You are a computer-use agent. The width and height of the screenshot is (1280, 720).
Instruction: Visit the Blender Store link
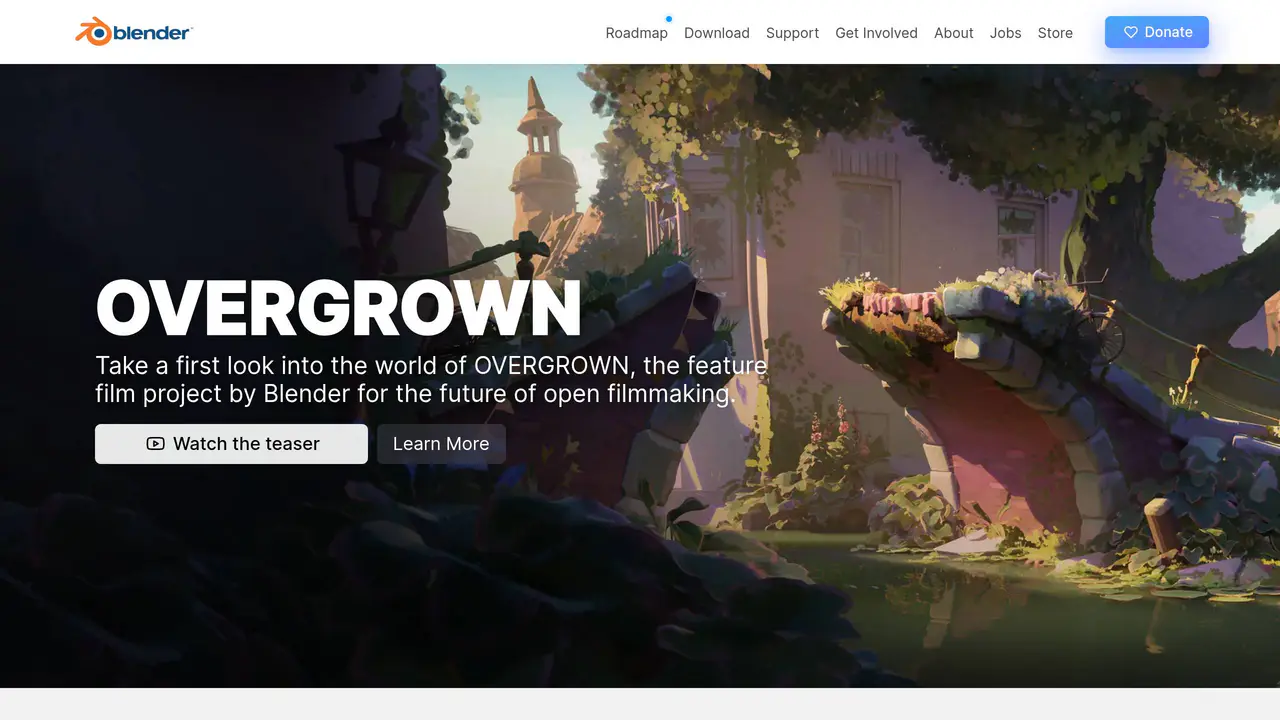pyautogui.click(x=1055, y=33)
